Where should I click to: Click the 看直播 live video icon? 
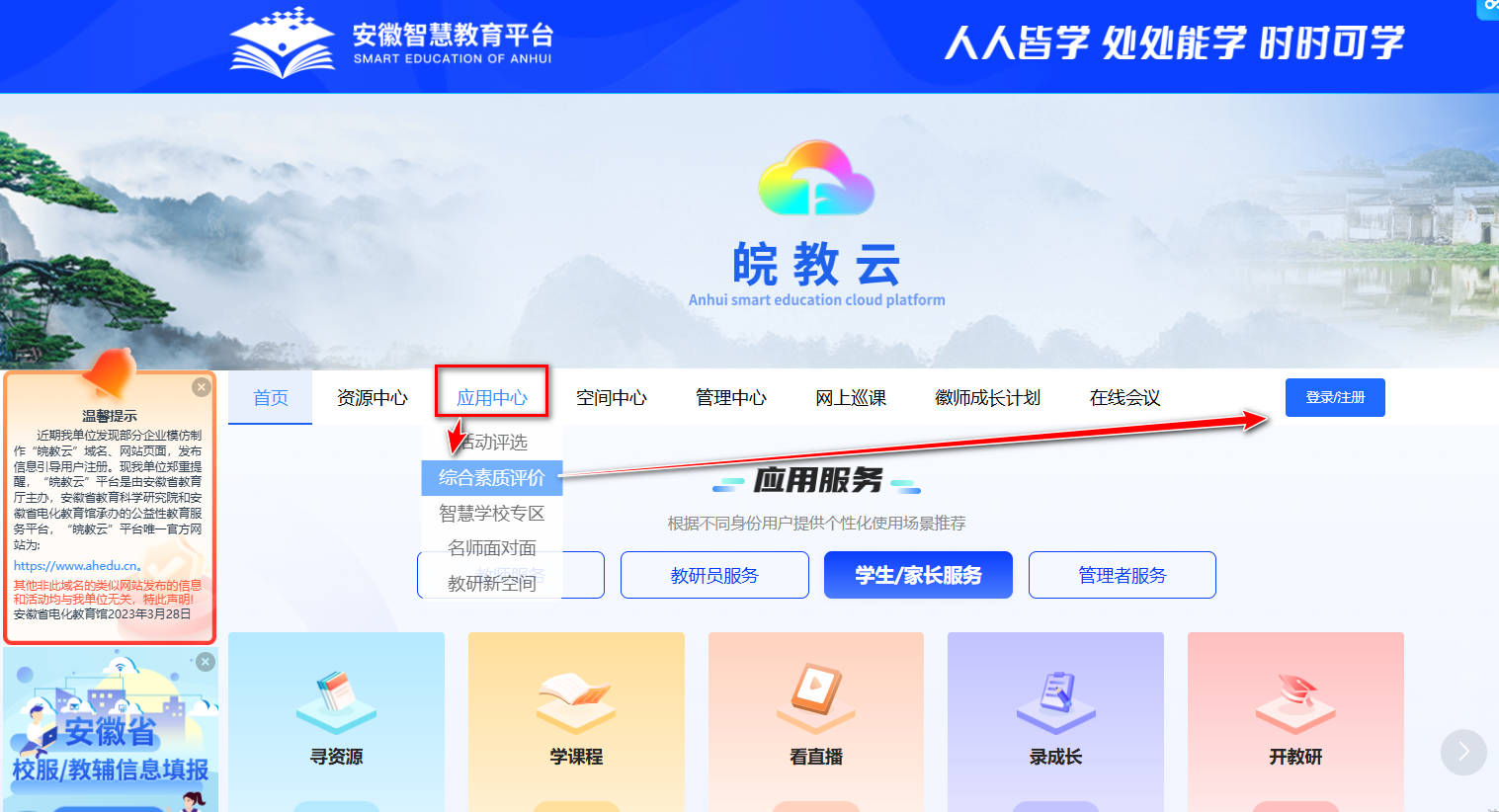pyautogui.click(x=816, y=695)
